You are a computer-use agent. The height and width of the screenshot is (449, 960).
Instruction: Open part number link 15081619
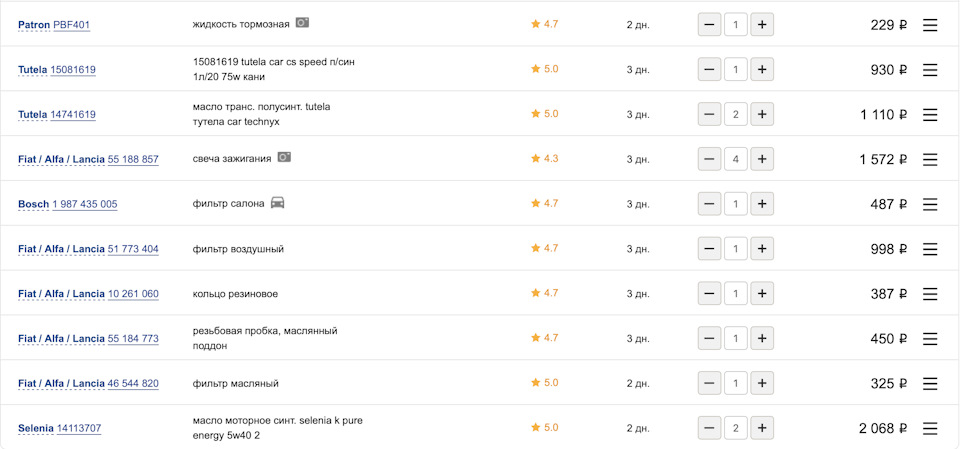tap(73, 70)
